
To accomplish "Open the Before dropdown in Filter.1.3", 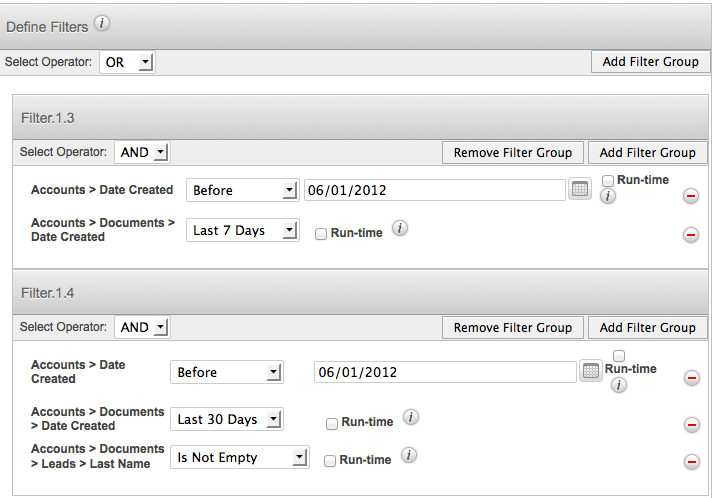I will click(243, 190).
